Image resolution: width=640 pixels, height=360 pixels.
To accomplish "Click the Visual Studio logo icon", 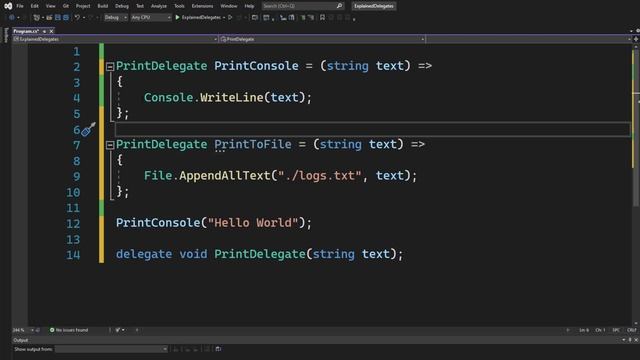I will click(8, 6).
